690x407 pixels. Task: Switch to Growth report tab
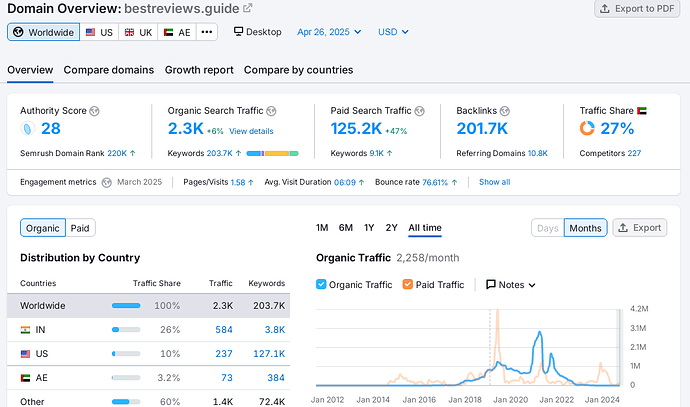tap(199, 70)
